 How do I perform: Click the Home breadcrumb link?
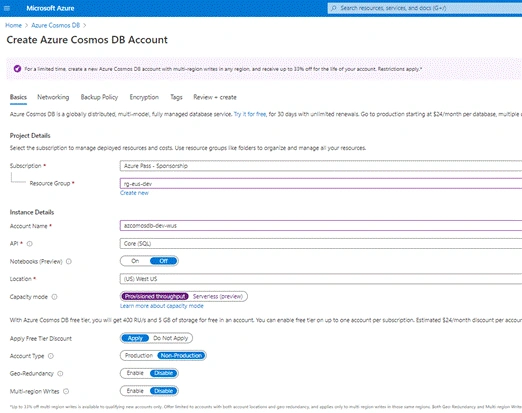13,25
